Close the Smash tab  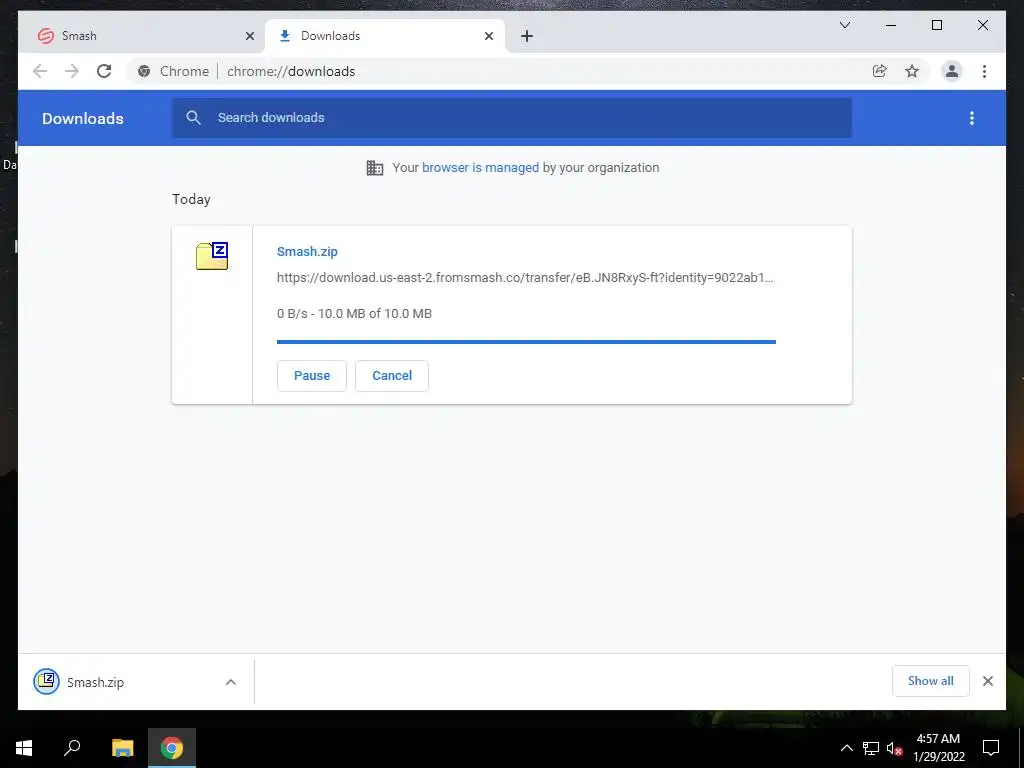pyautogui.click(x=249, y=36)
